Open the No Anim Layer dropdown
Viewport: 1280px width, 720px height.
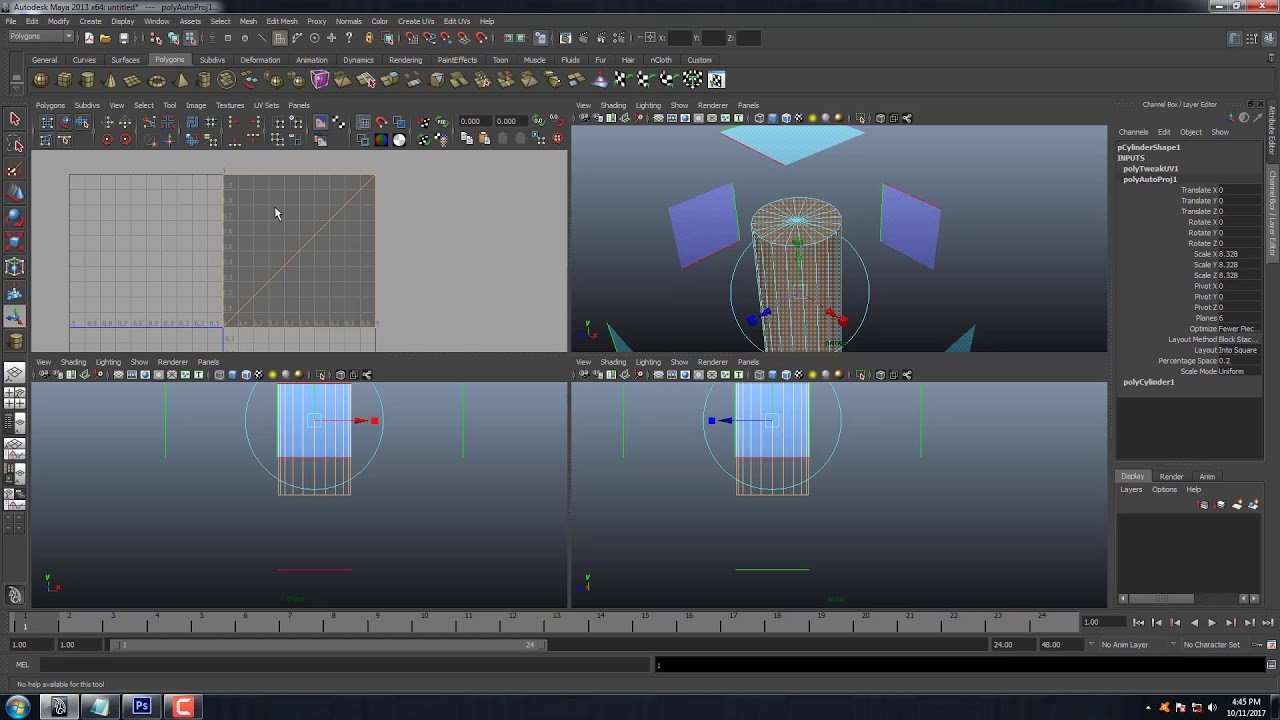(x=1125, y=644)
